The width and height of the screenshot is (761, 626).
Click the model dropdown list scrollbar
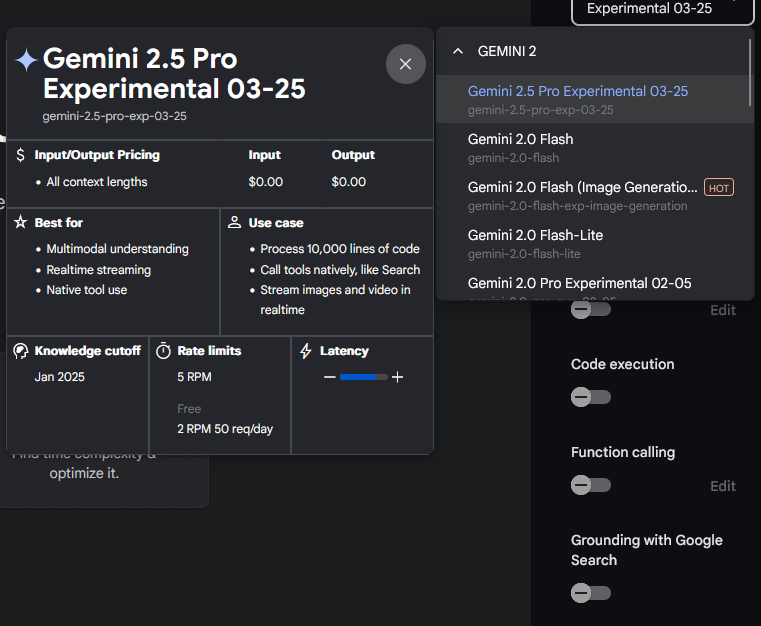750,73
